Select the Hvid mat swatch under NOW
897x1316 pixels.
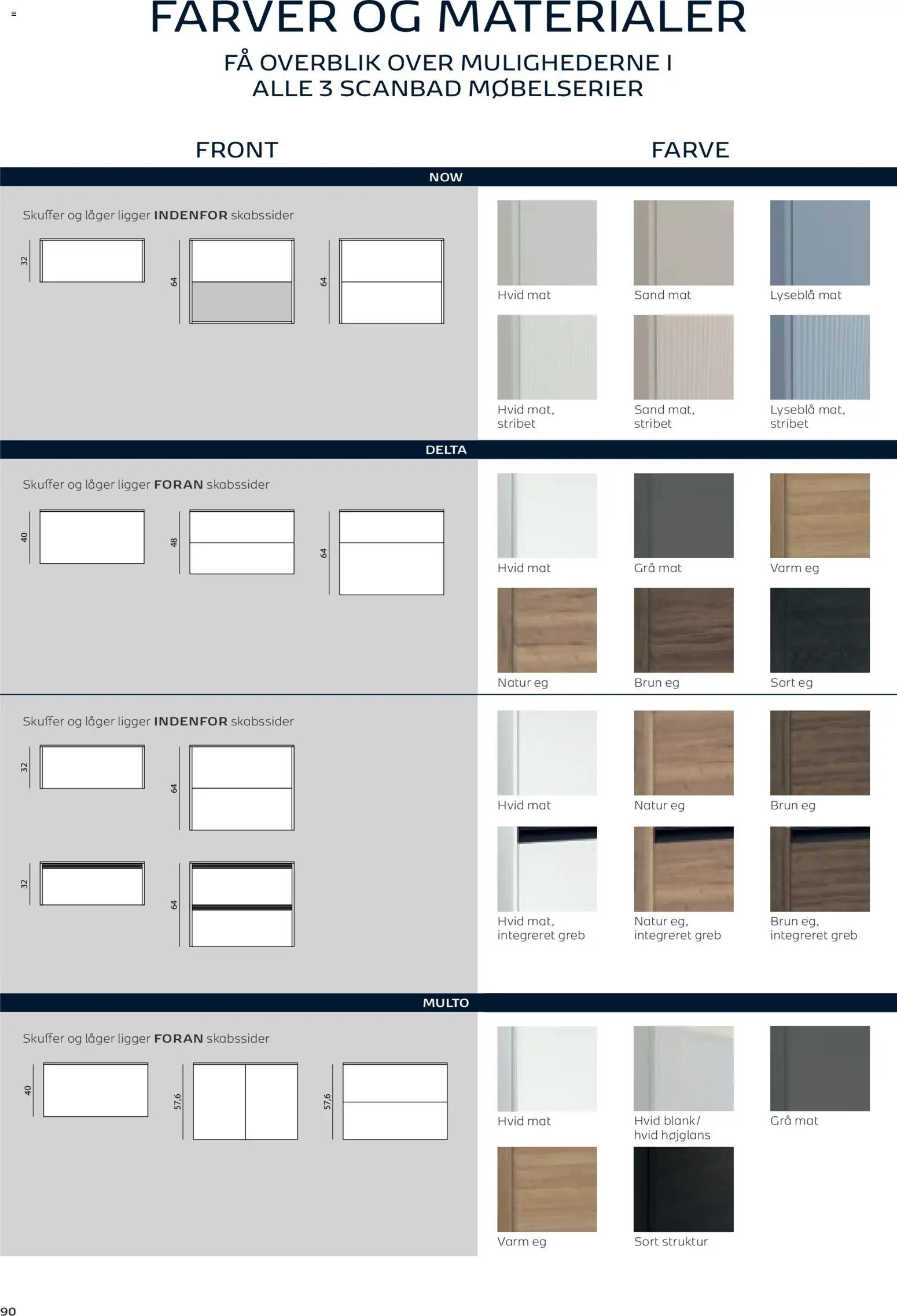pos(547,243)
